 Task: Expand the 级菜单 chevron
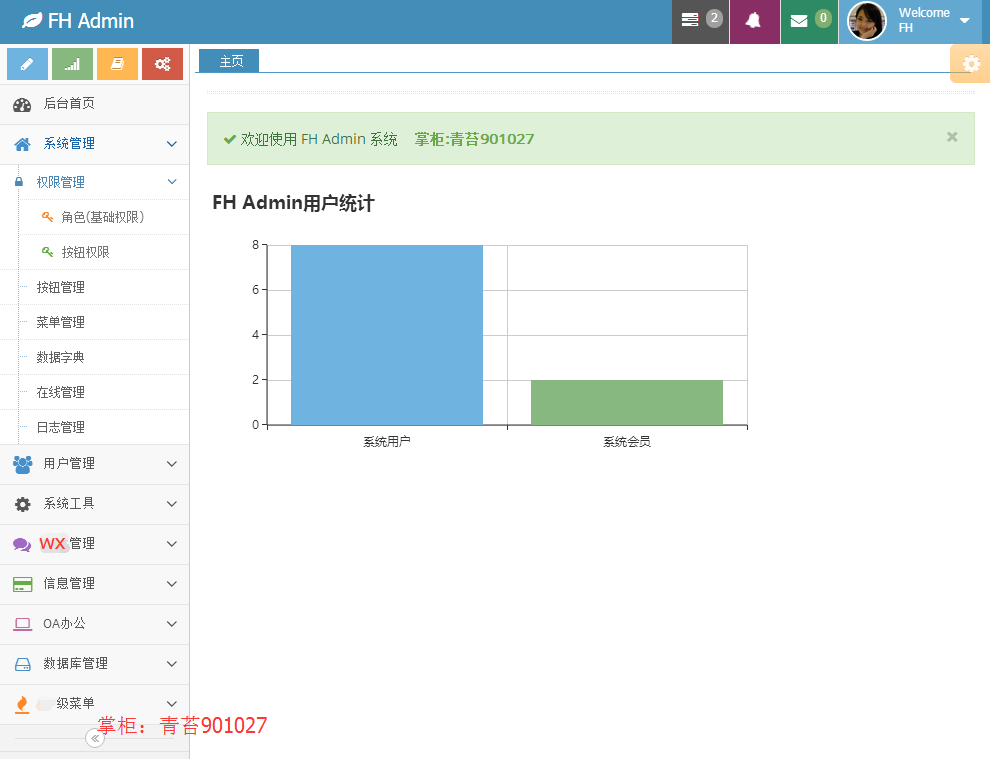(x=172, y=703)
